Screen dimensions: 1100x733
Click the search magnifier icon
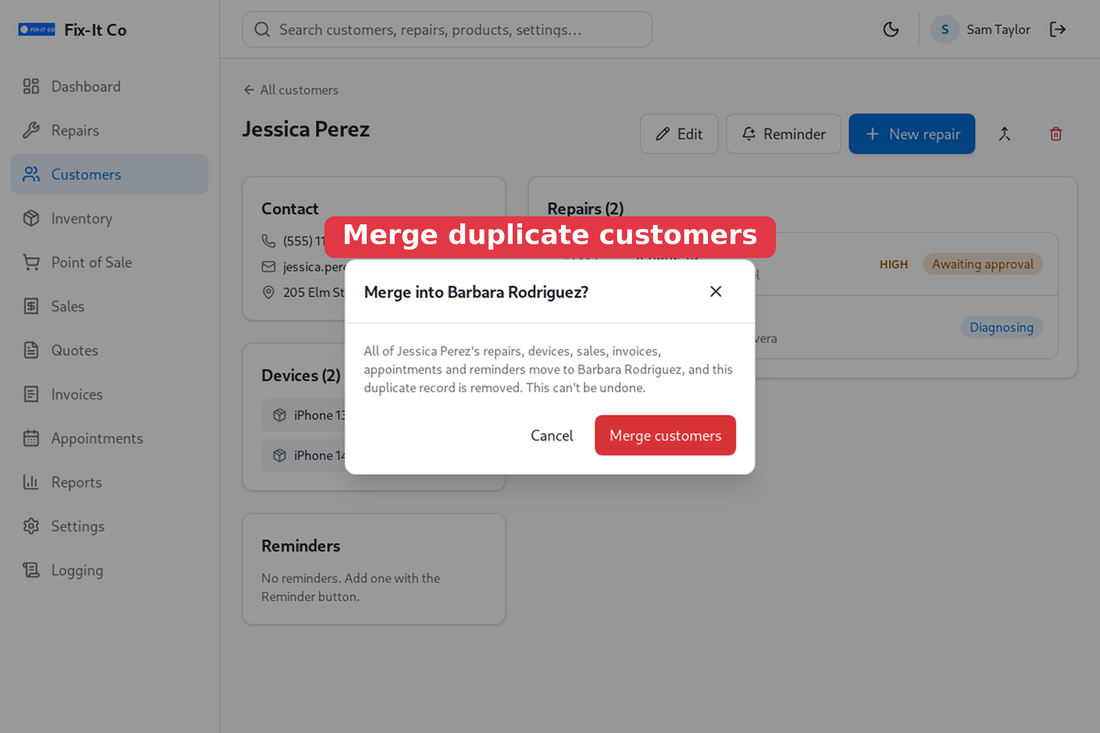262,29
